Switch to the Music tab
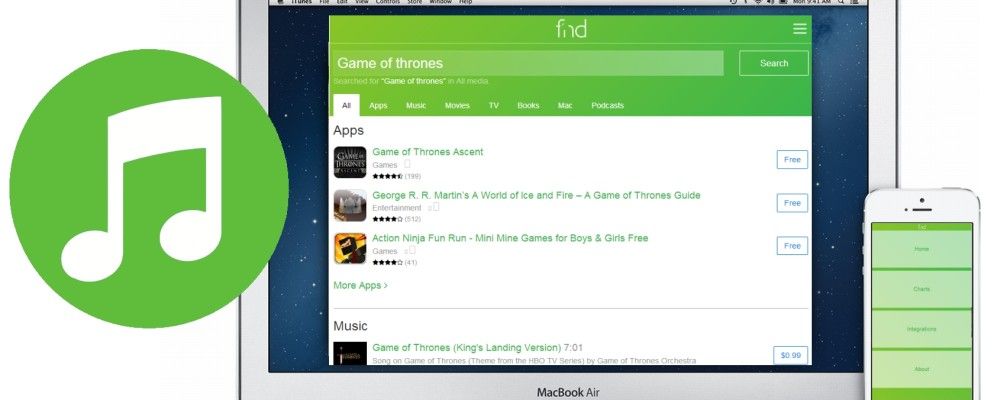 416,105
